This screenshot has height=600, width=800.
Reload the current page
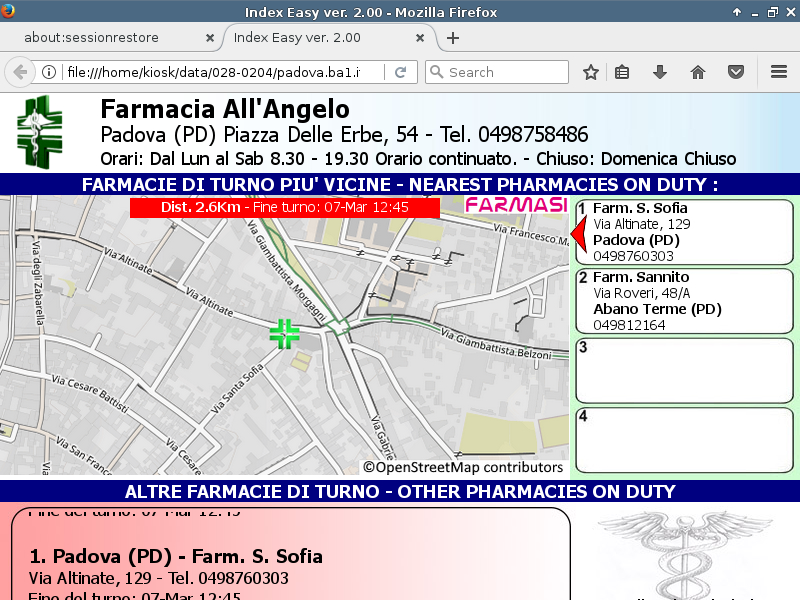pyautogui.click(x=400, y=72)
